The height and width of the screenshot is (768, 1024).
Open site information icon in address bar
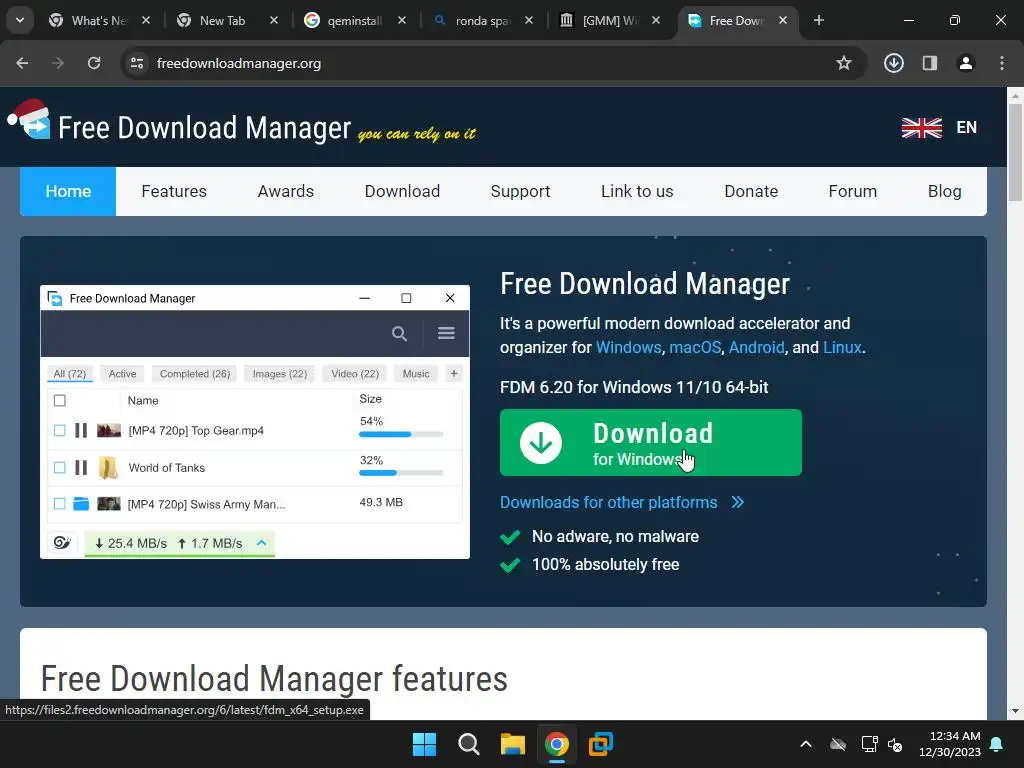137,63
